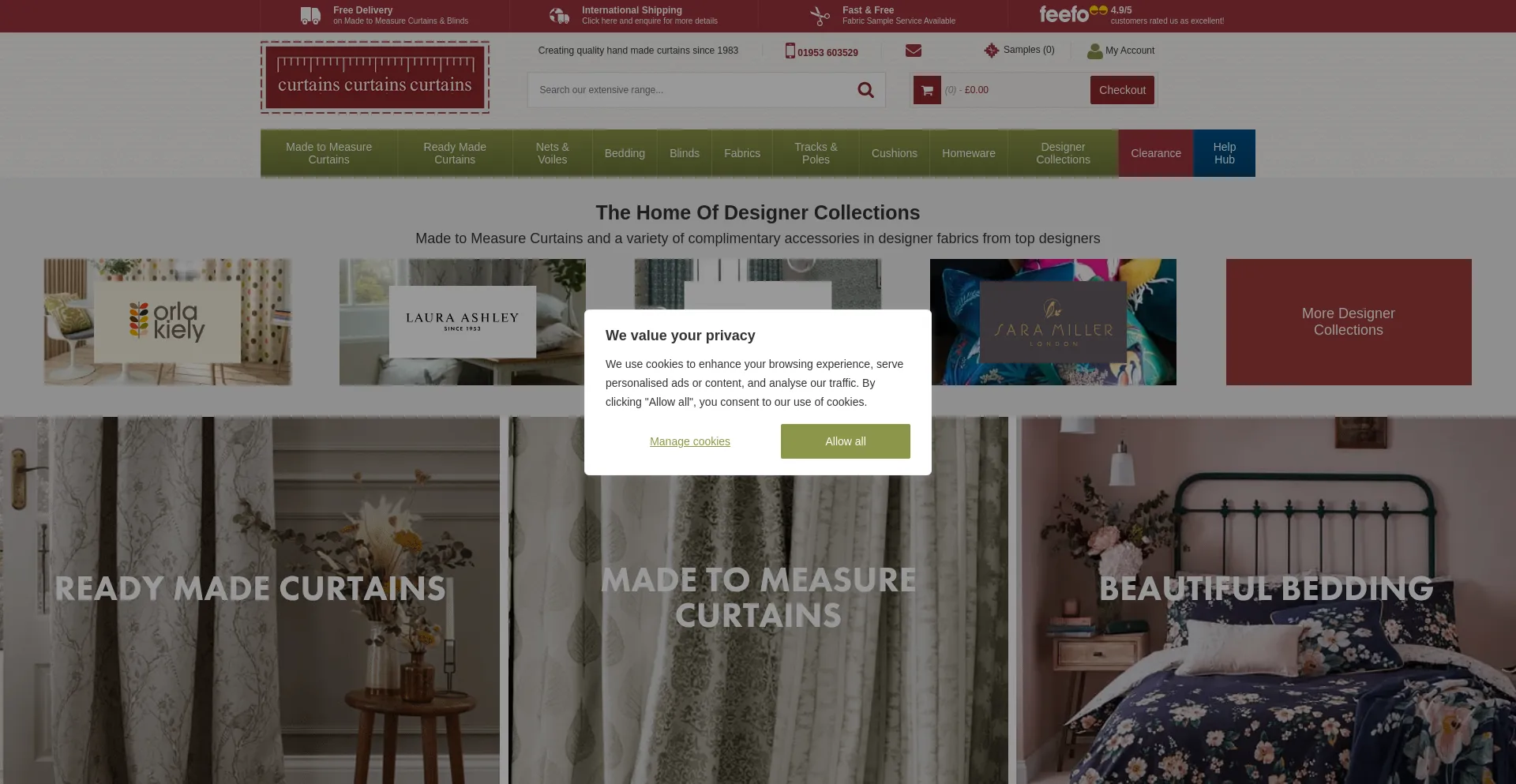Select the Clearance tab
Viewport: 1516px width, 784px height.
[1155, 153]
